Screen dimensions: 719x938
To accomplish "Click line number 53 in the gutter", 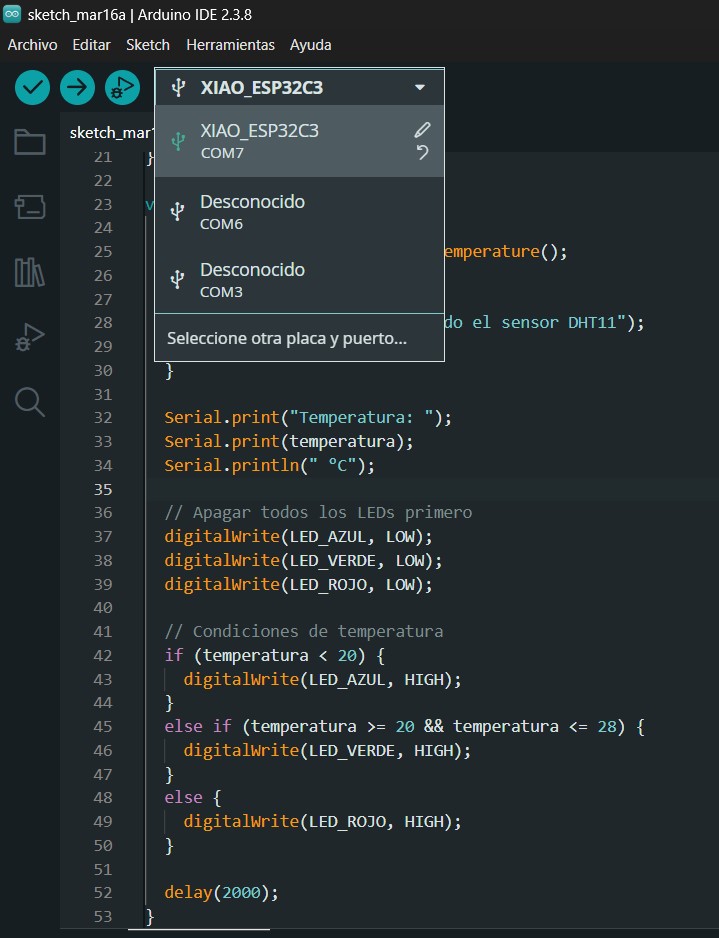I will click(103, 916).
